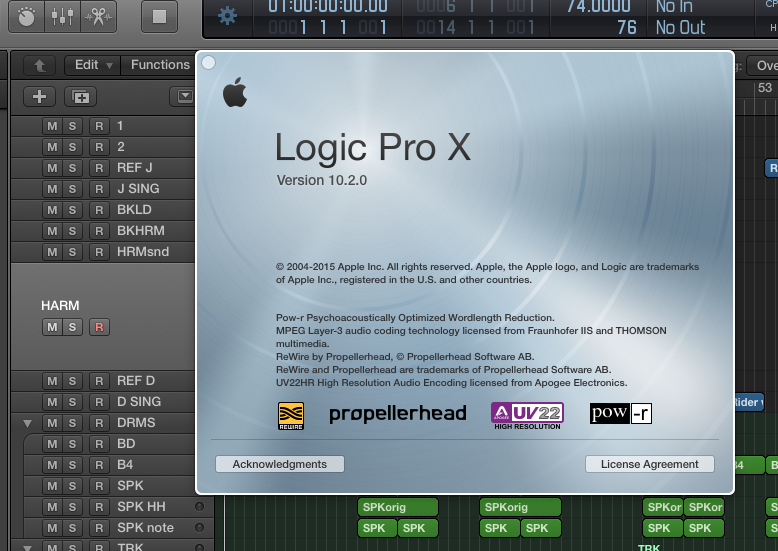Click the No Out MIDI display
The height and width of the screenshot is (551, 778).
pyautogui.click(x=680, y=27)
